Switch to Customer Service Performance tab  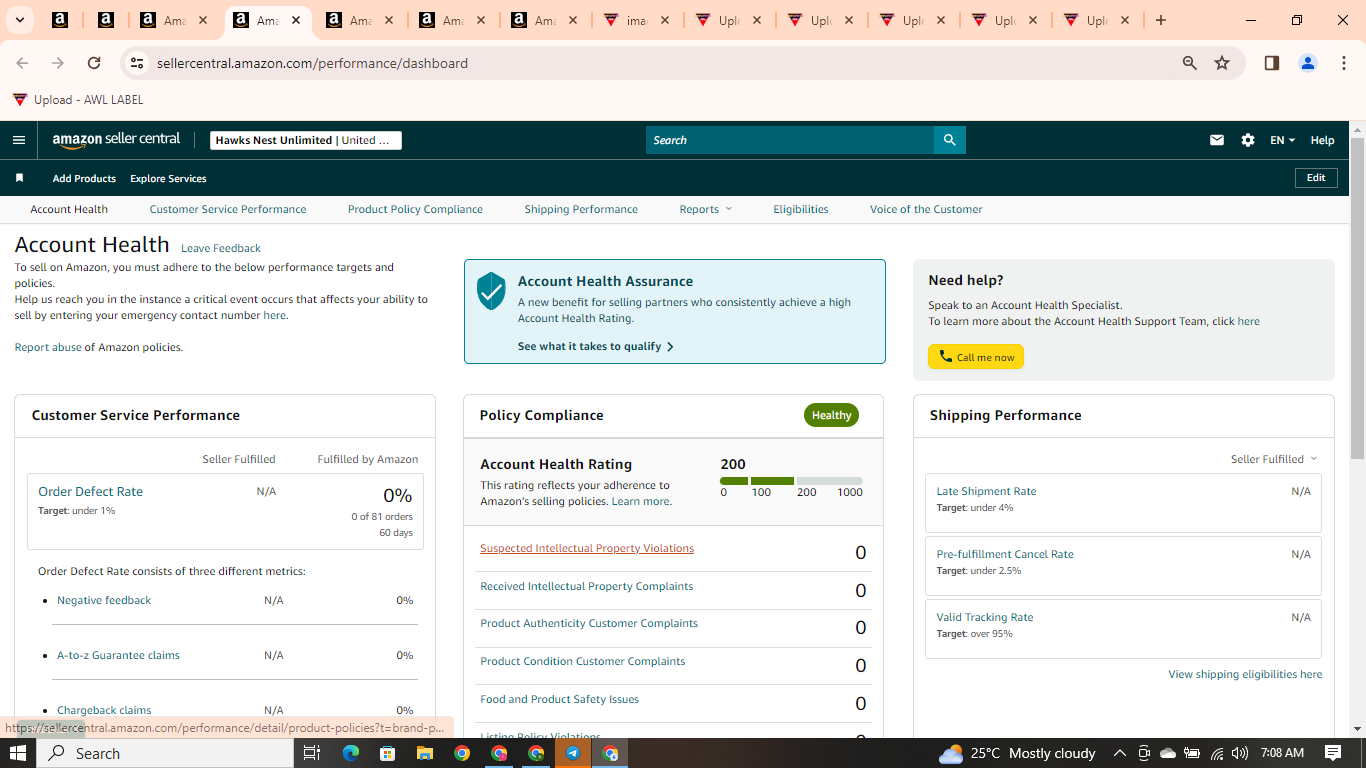(x=228, y=209)
